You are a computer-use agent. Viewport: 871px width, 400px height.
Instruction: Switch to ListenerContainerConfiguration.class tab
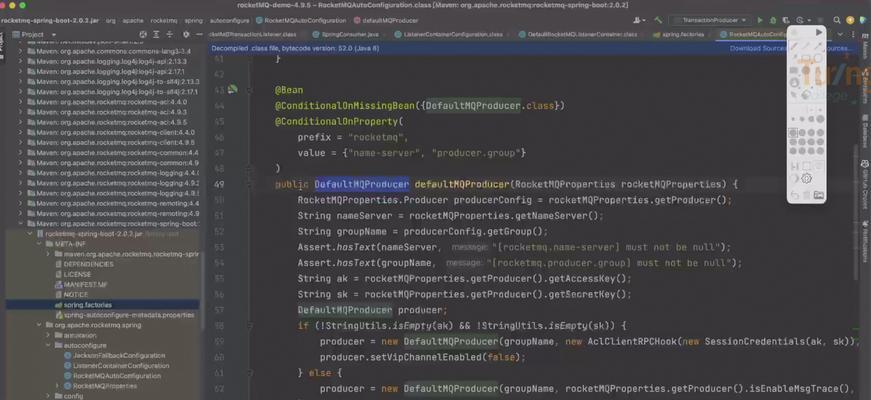pyautogui.click(x=449, y=34)
